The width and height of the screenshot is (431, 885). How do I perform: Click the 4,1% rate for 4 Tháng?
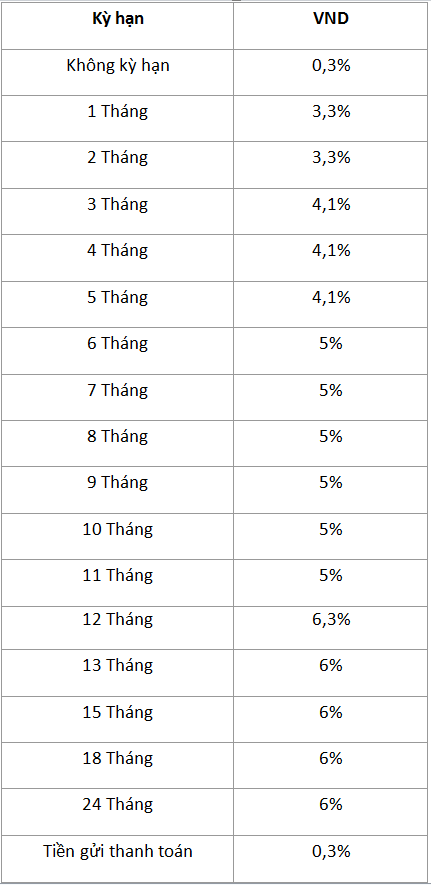331,250
